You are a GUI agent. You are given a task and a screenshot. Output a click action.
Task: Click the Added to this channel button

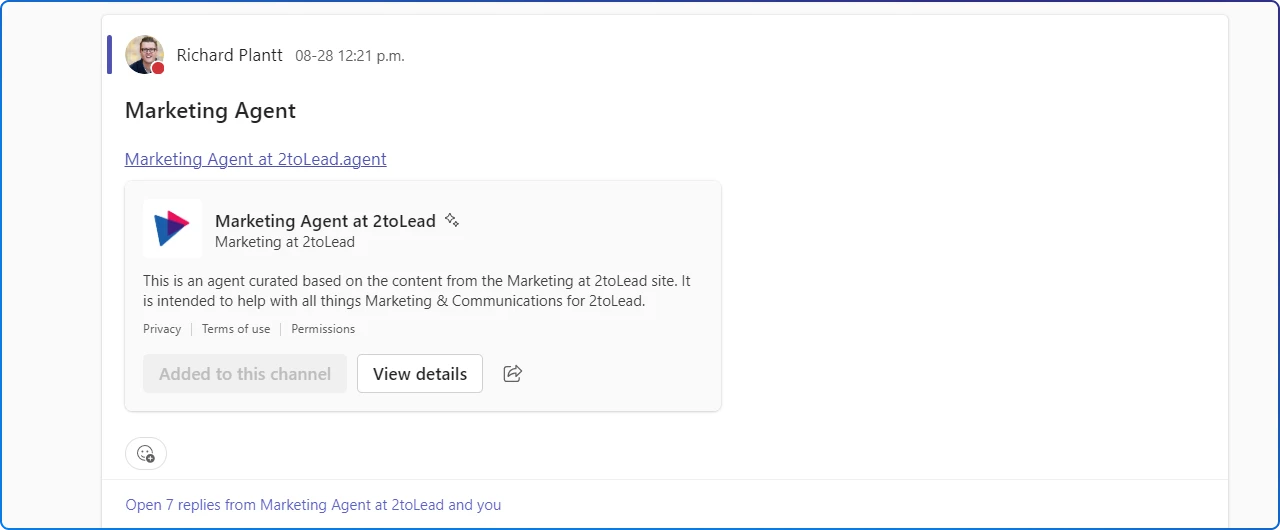pyautogui.click(x=245, y=374)
